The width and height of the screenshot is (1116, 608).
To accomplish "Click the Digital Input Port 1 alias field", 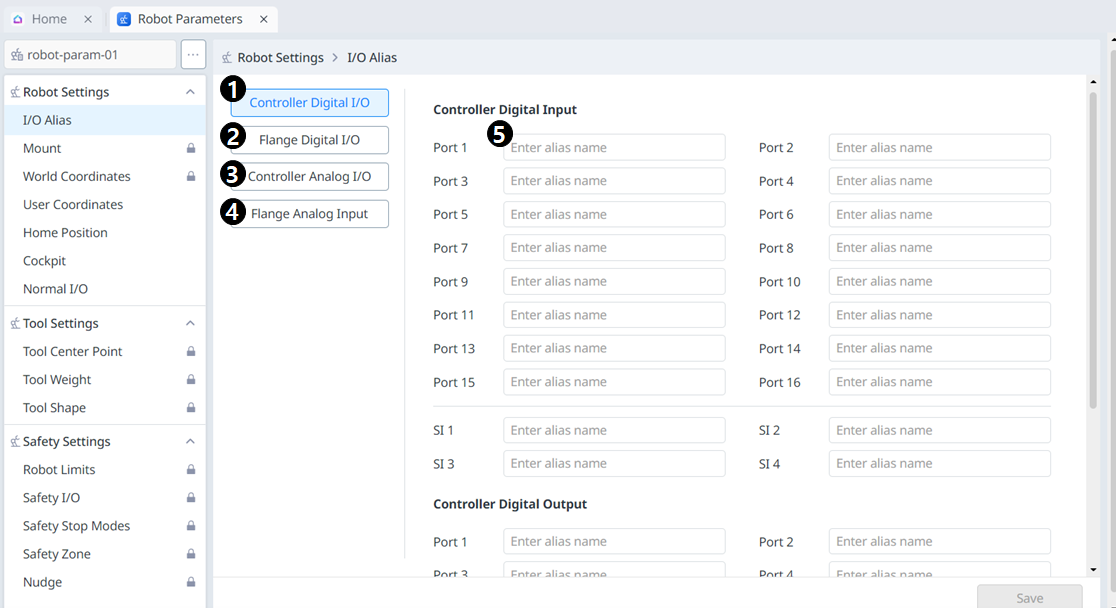I will click(x=614, y=148).
